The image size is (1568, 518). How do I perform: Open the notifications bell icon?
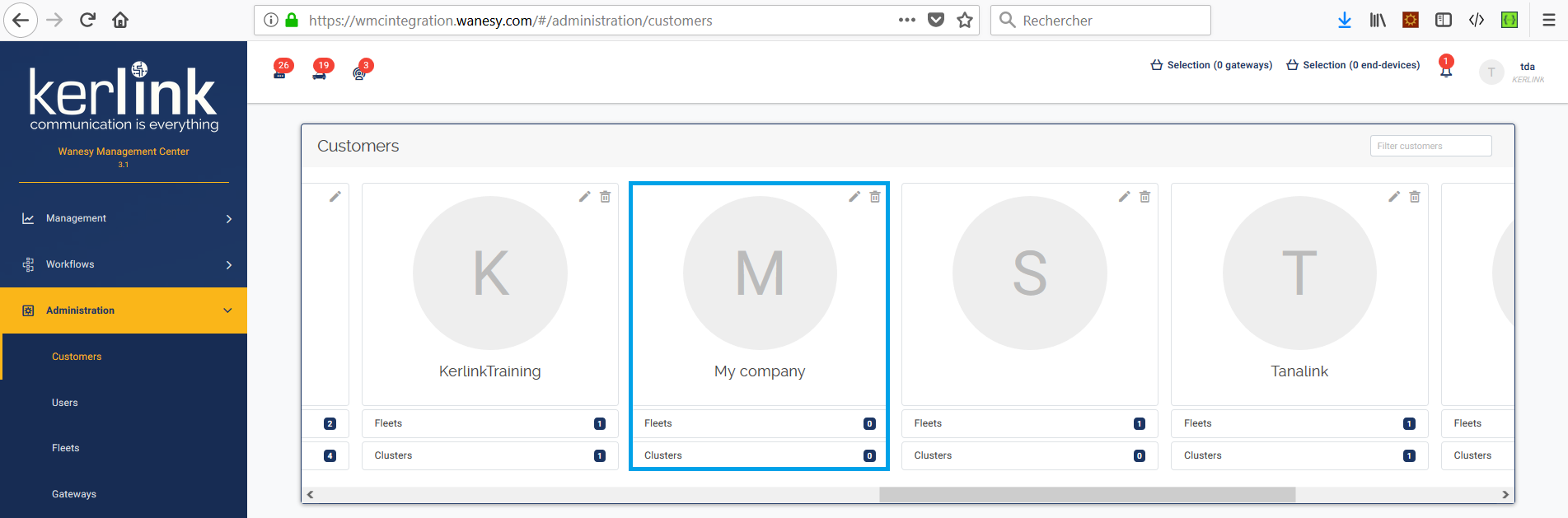(1445, 70)
